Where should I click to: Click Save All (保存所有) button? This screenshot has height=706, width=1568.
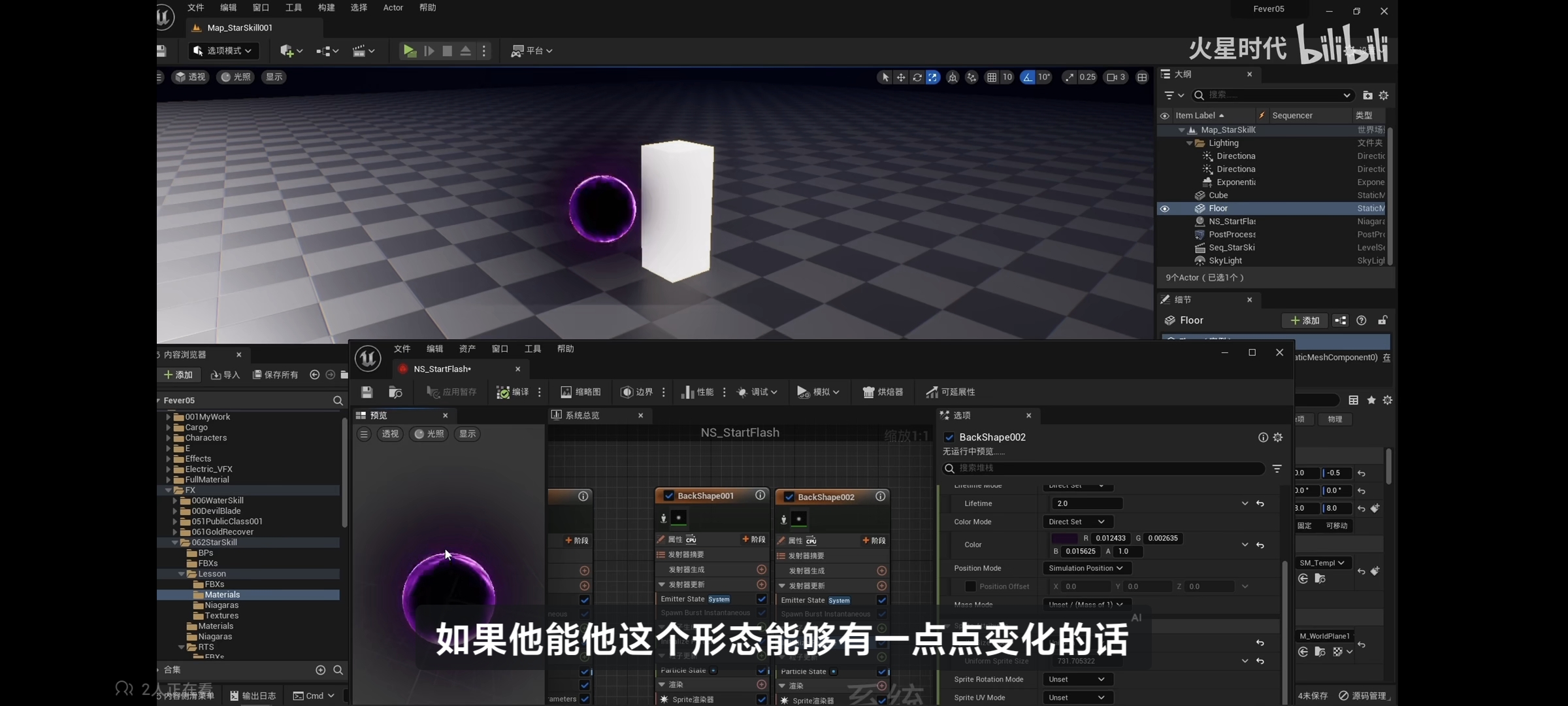[276, 375]
